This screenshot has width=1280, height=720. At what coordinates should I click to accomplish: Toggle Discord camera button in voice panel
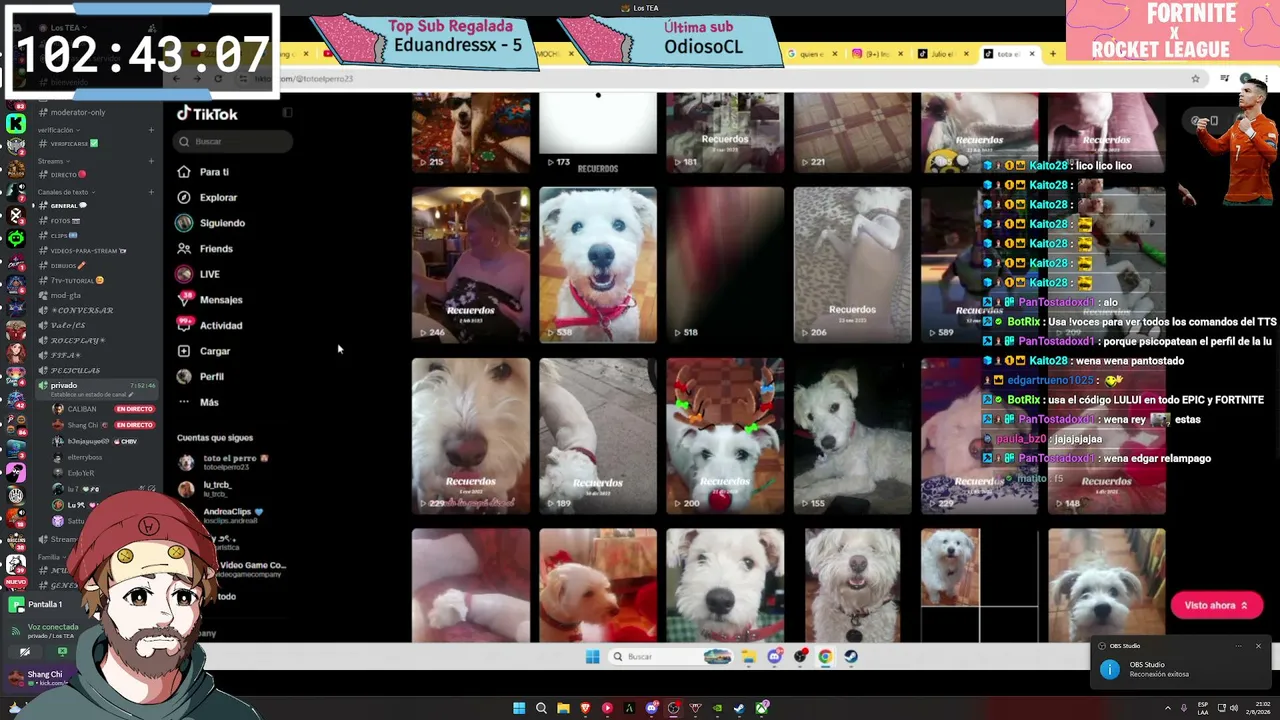(25, 652)
